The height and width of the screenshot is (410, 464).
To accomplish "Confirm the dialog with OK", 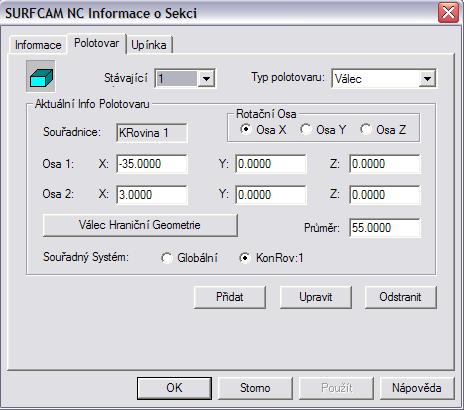I will coord(174,388).
